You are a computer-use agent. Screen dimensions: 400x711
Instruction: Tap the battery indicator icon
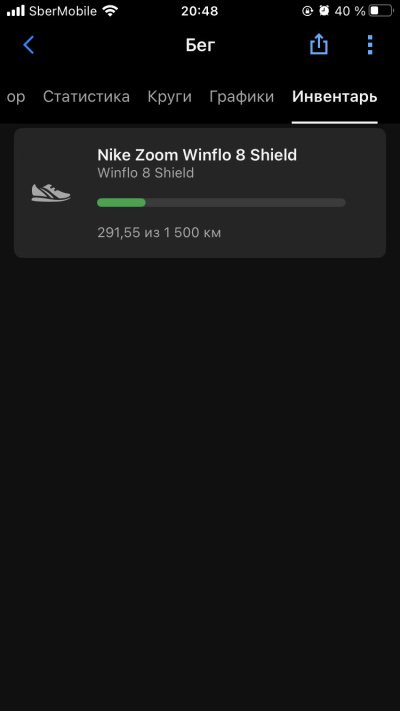[x=380, y=11]
